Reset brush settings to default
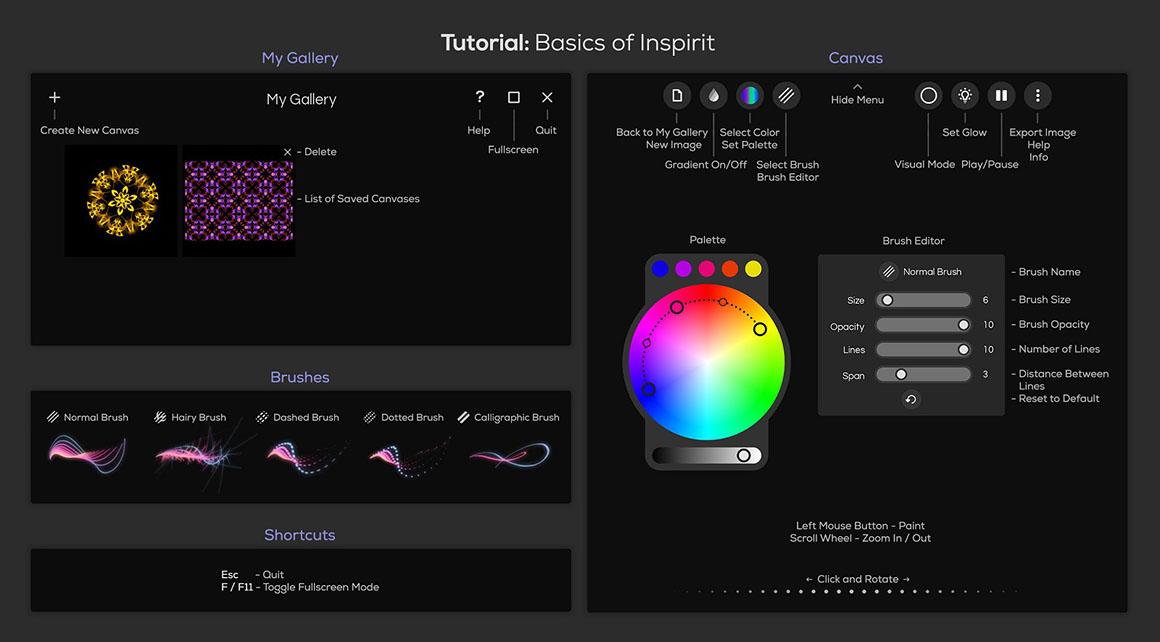The height and width of the screenshot is (642, 1160). tap(911, 399)
